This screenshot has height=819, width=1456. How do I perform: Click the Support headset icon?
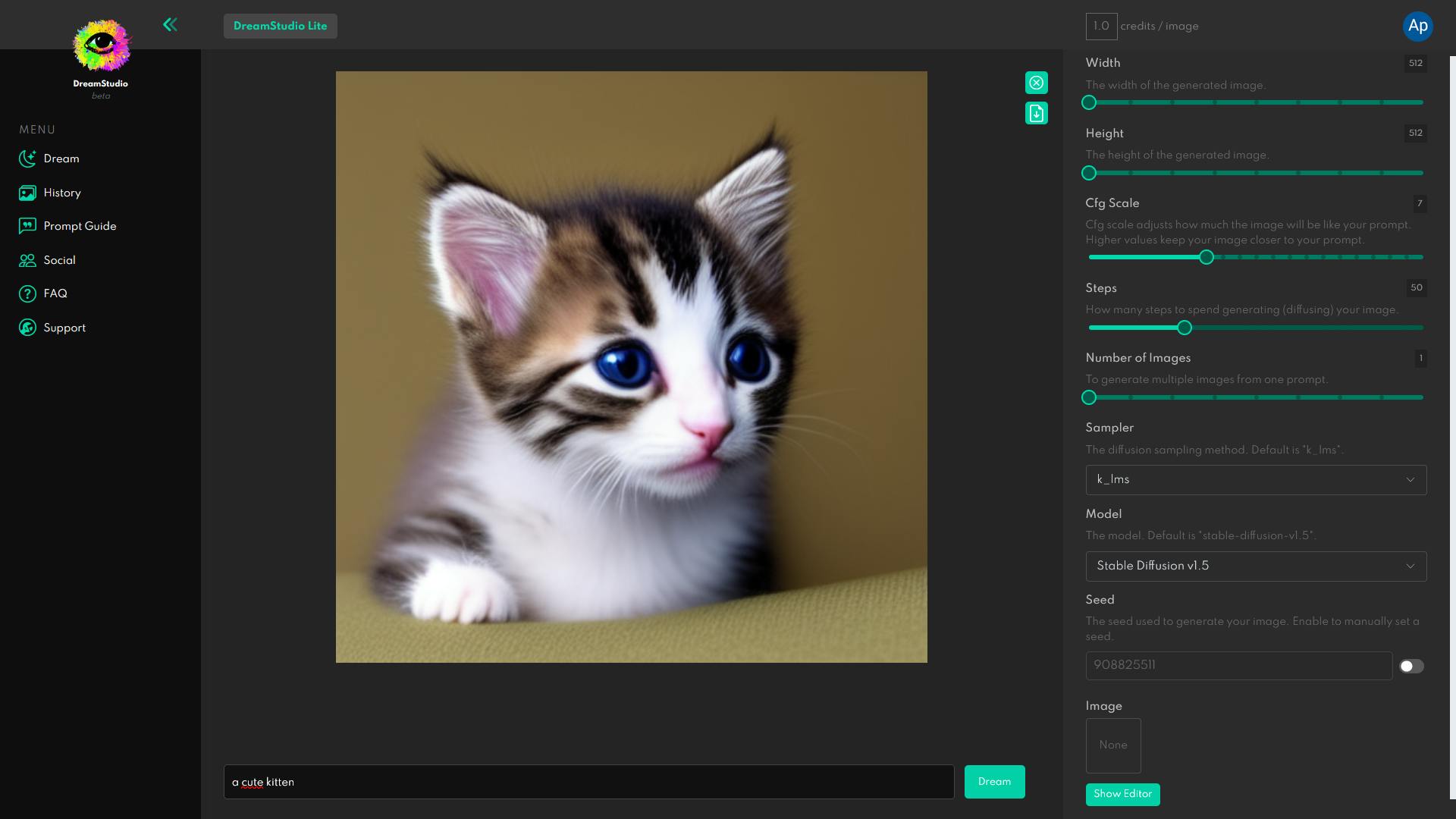pos(27,328)
